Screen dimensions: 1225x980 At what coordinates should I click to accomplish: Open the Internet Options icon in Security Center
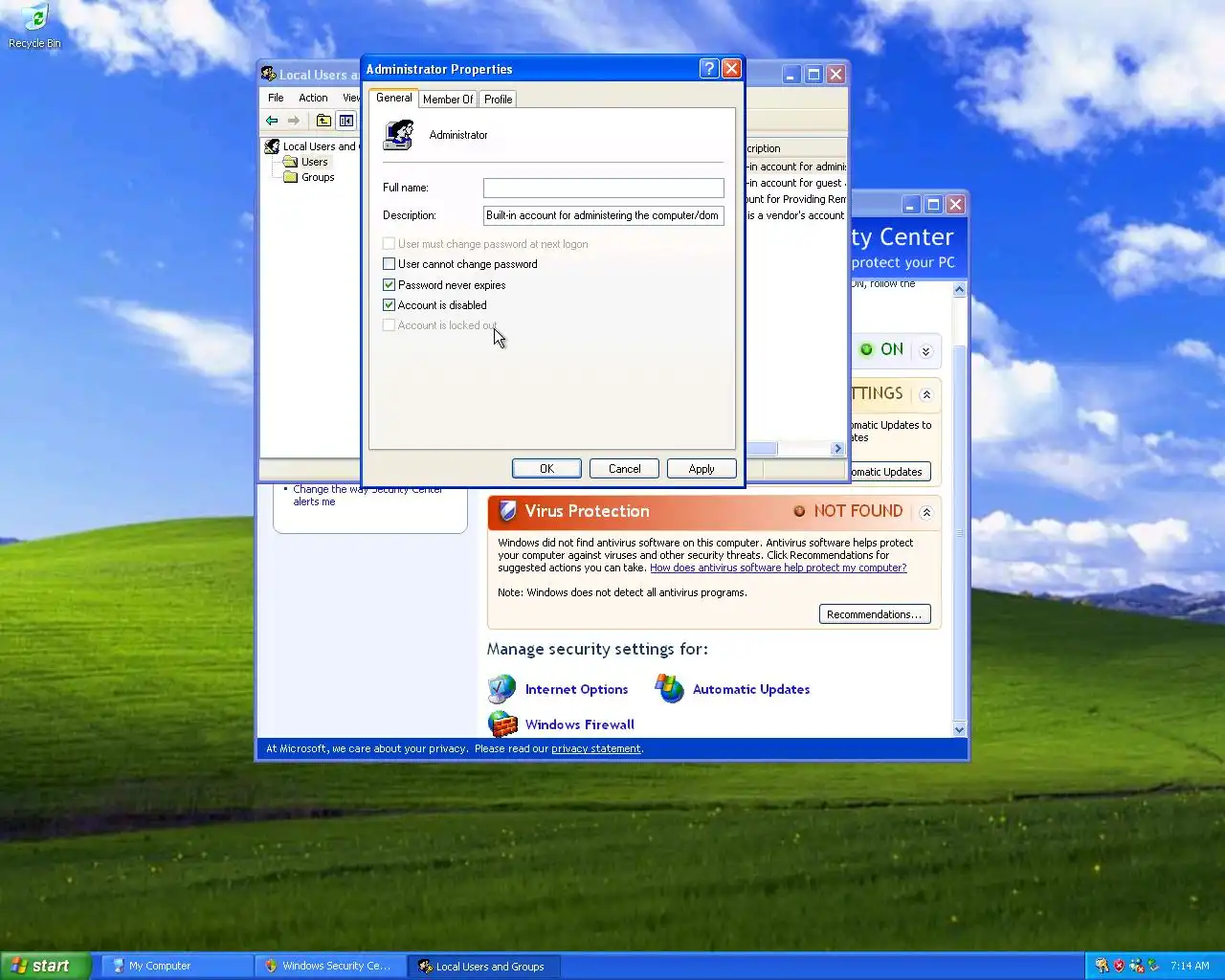pyautogui.click(x=502, y=689)
